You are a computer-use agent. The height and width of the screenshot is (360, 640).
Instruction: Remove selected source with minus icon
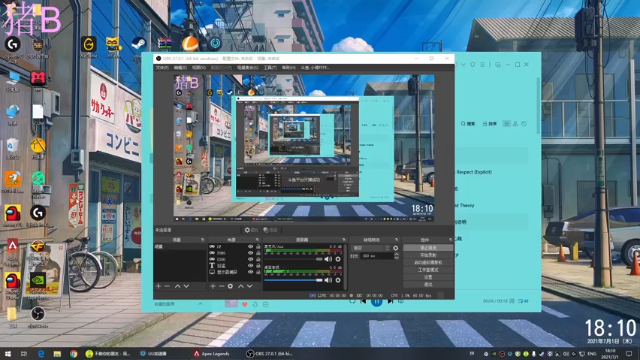(x=221, y=287)
